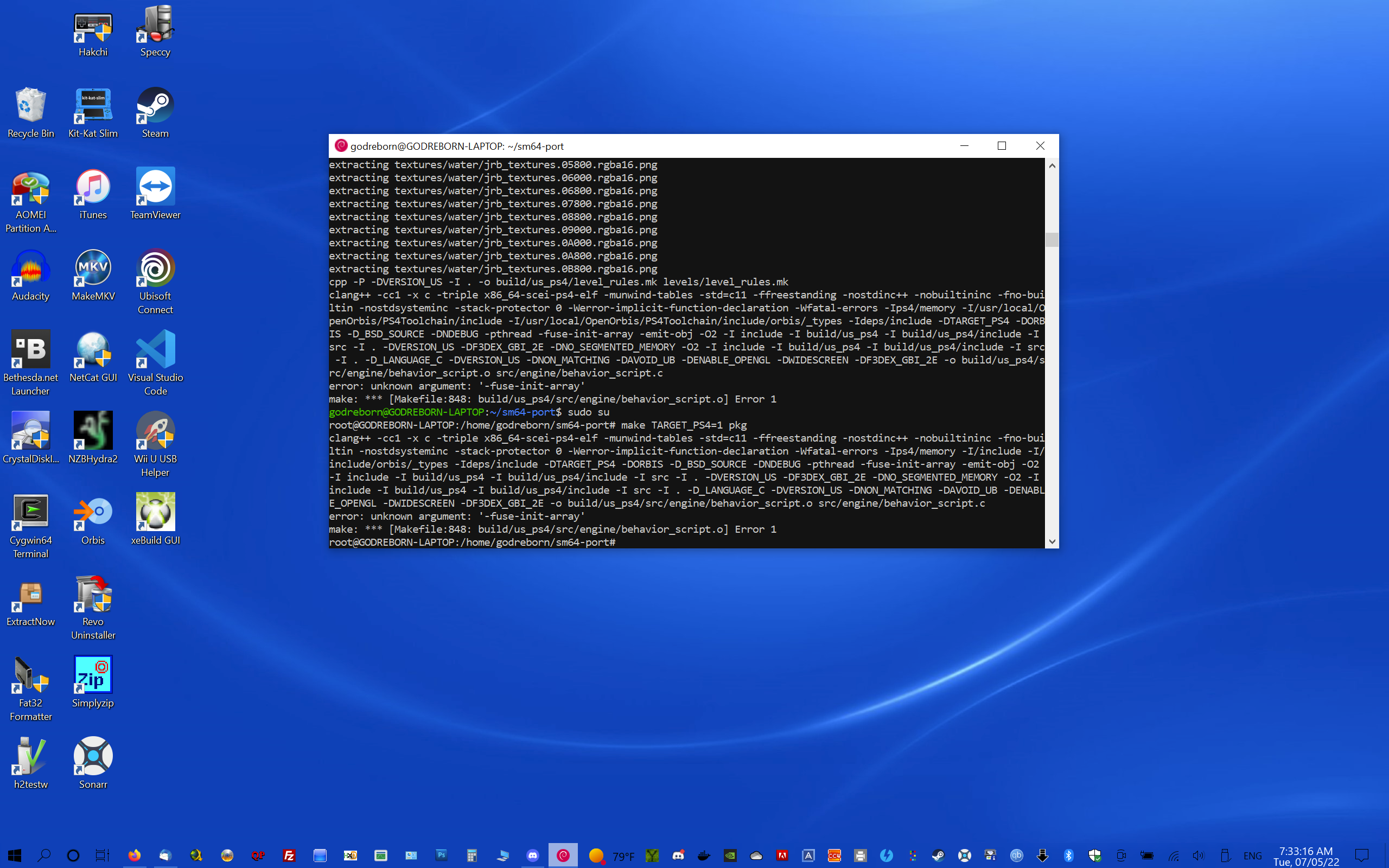
Task: Launch xeBuild GUI from the desktop
Action: (x=155, y=520)
